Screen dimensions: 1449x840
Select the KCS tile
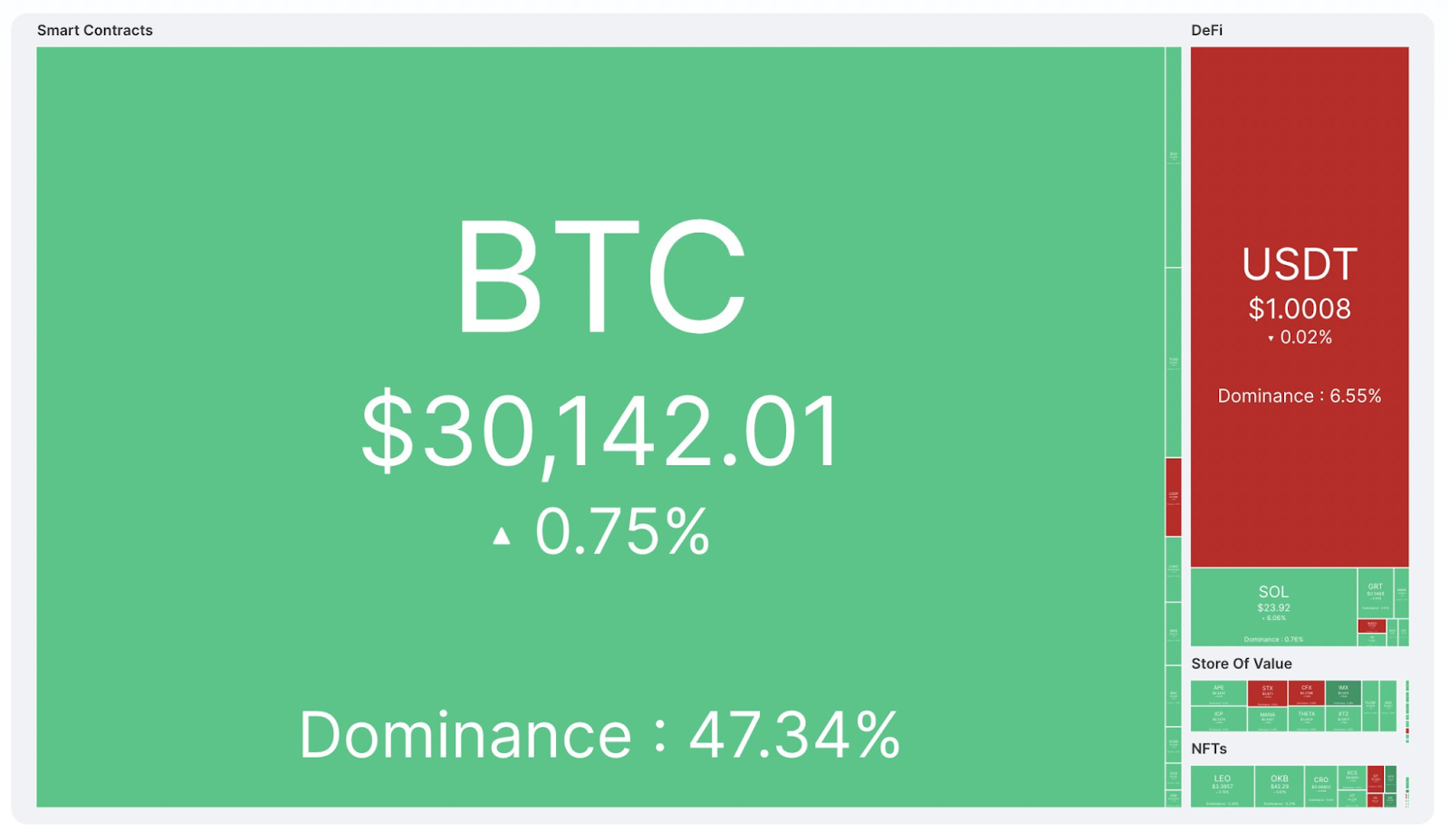1352,778
